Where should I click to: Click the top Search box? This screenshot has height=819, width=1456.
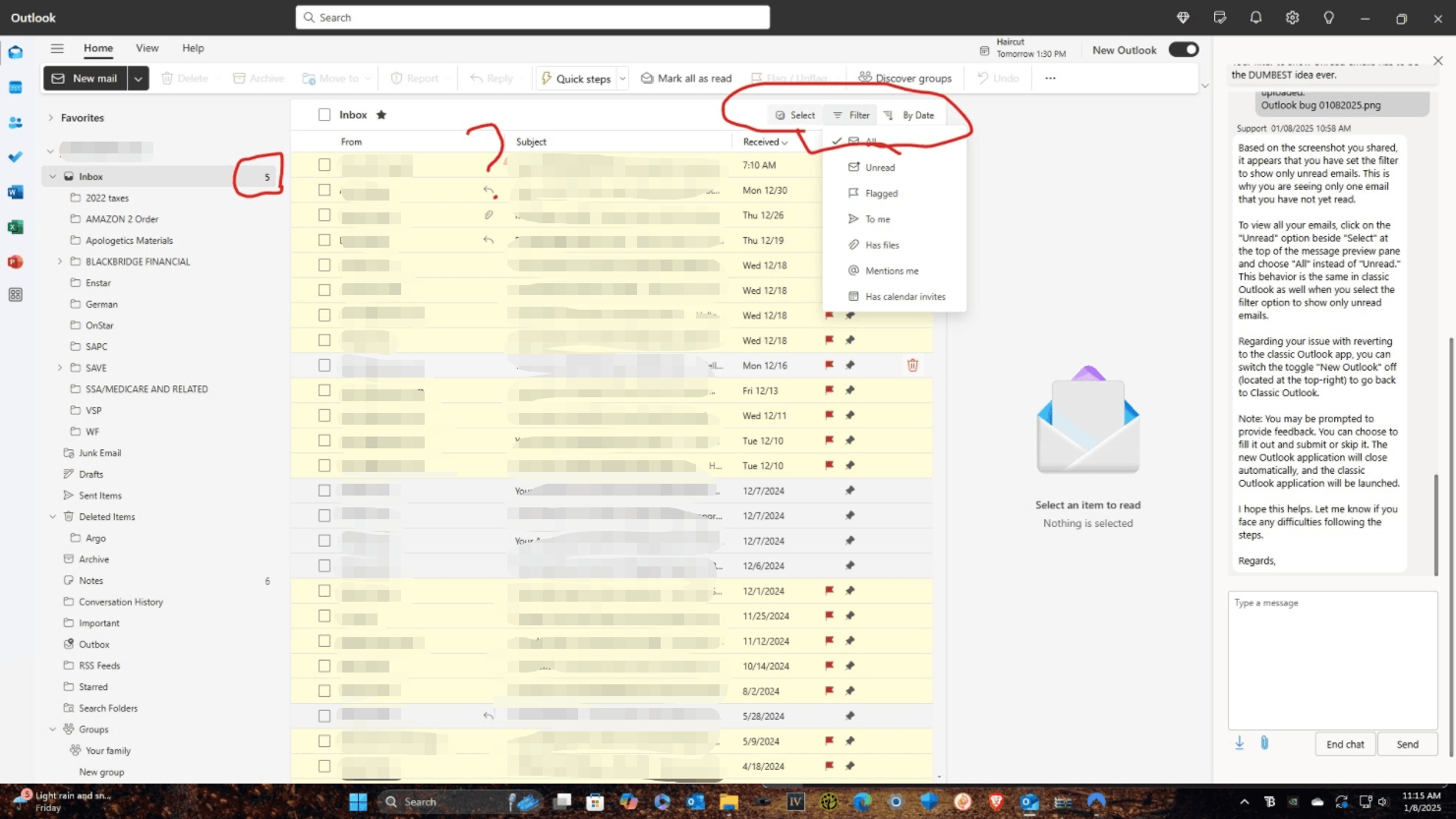(x=533, y=18)
